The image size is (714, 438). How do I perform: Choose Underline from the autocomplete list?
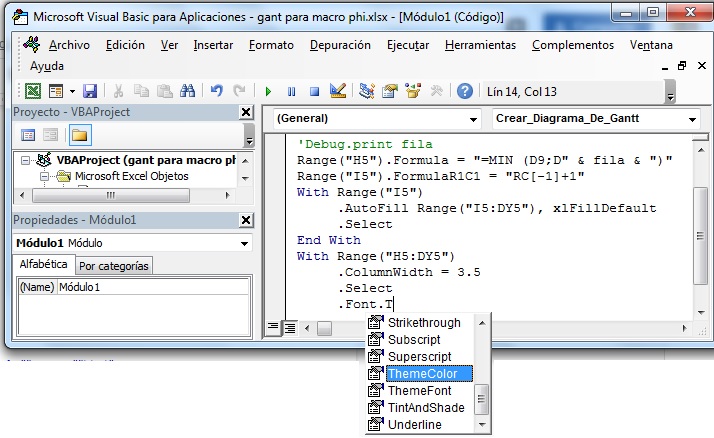(419, 424)
